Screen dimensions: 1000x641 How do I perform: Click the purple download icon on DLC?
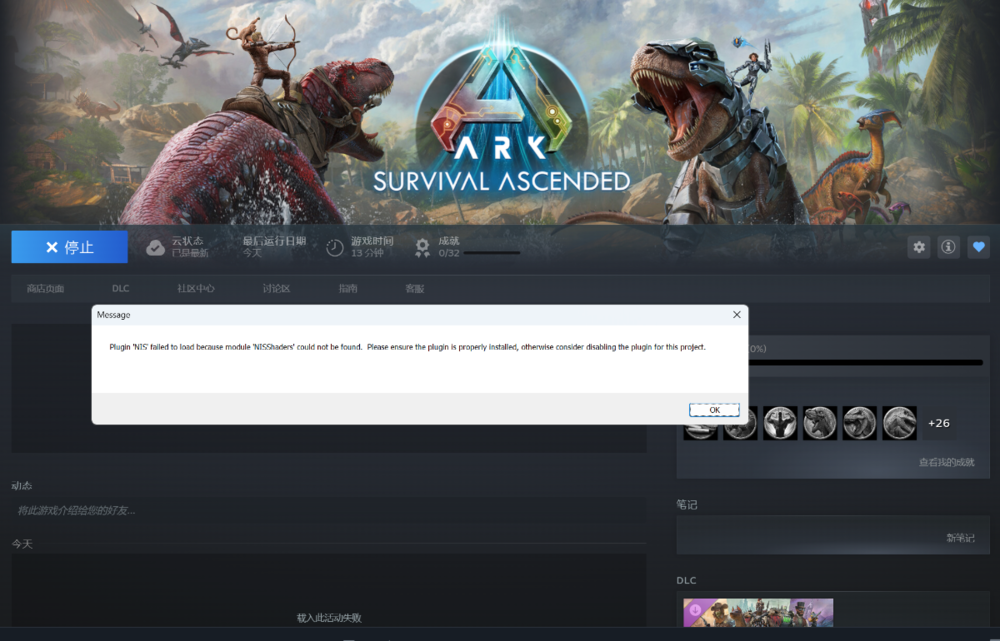click(695, 610)
